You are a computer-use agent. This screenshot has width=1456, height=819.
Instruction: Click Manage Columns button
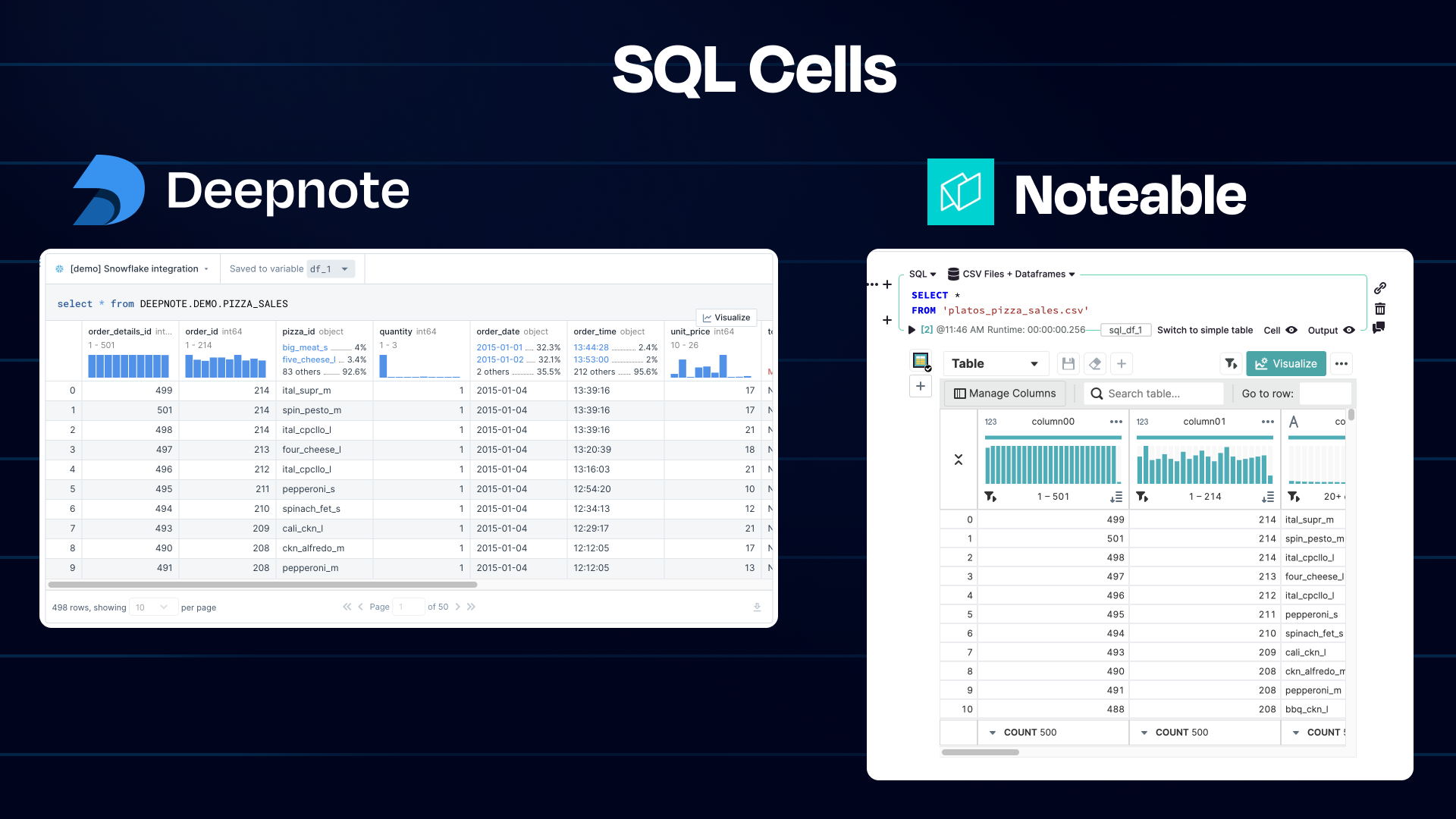coord(1005,393)
